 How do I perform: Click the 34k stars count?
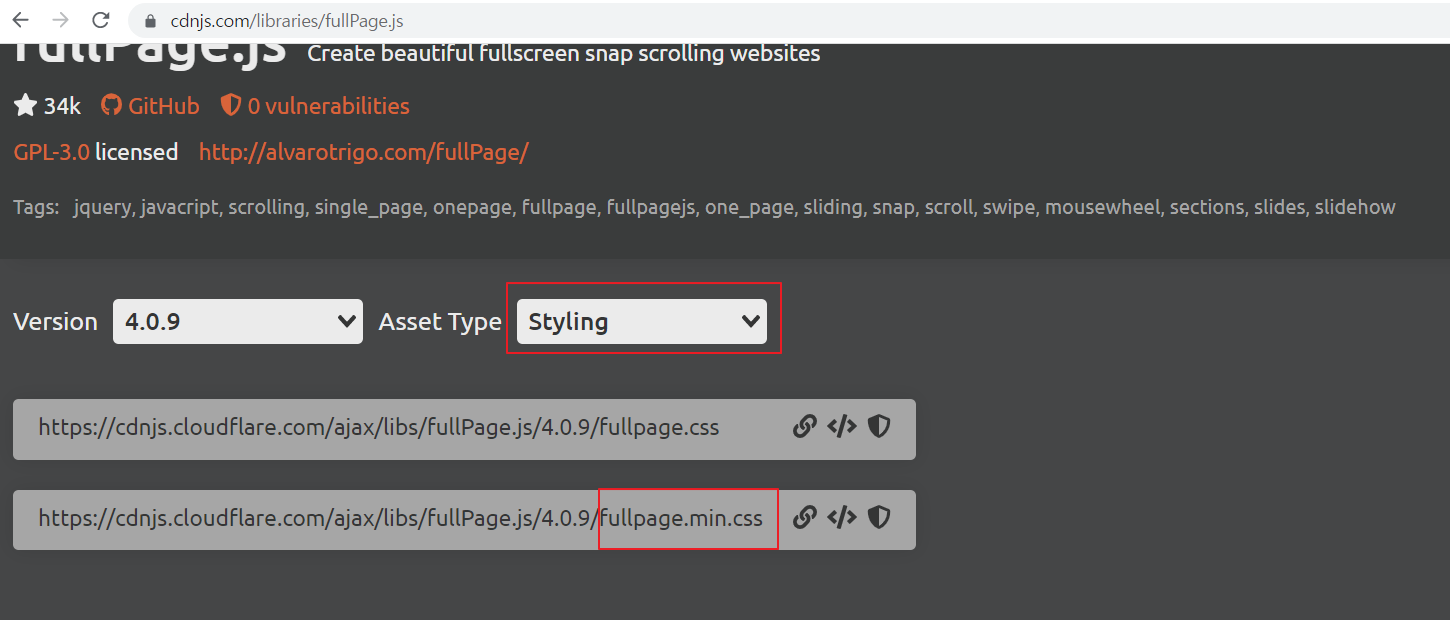click(x=62, y=106)
